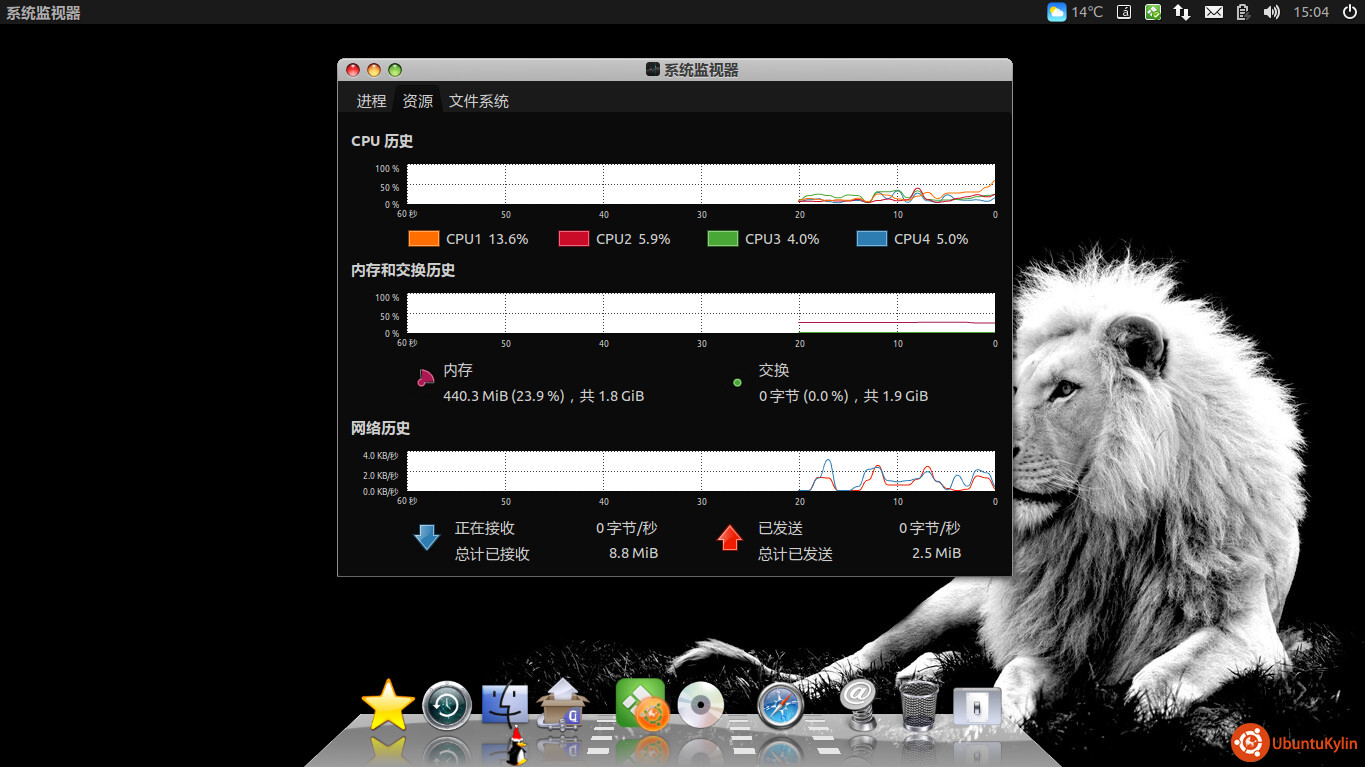1365x767 pixels.
Task: Switch to the 进程 tab
Action: pos(371,101)
